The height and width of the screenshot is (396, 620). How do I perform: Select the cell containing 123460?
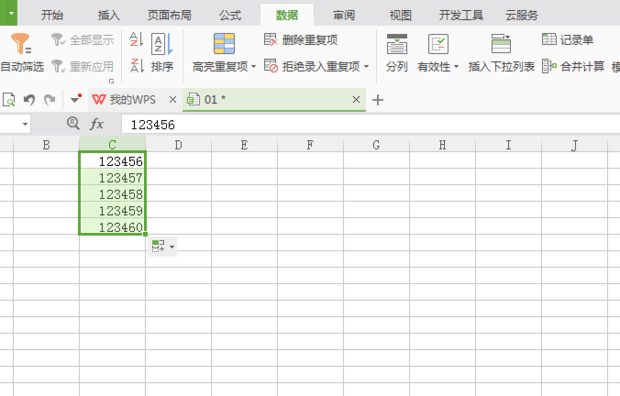coord(112,227)
